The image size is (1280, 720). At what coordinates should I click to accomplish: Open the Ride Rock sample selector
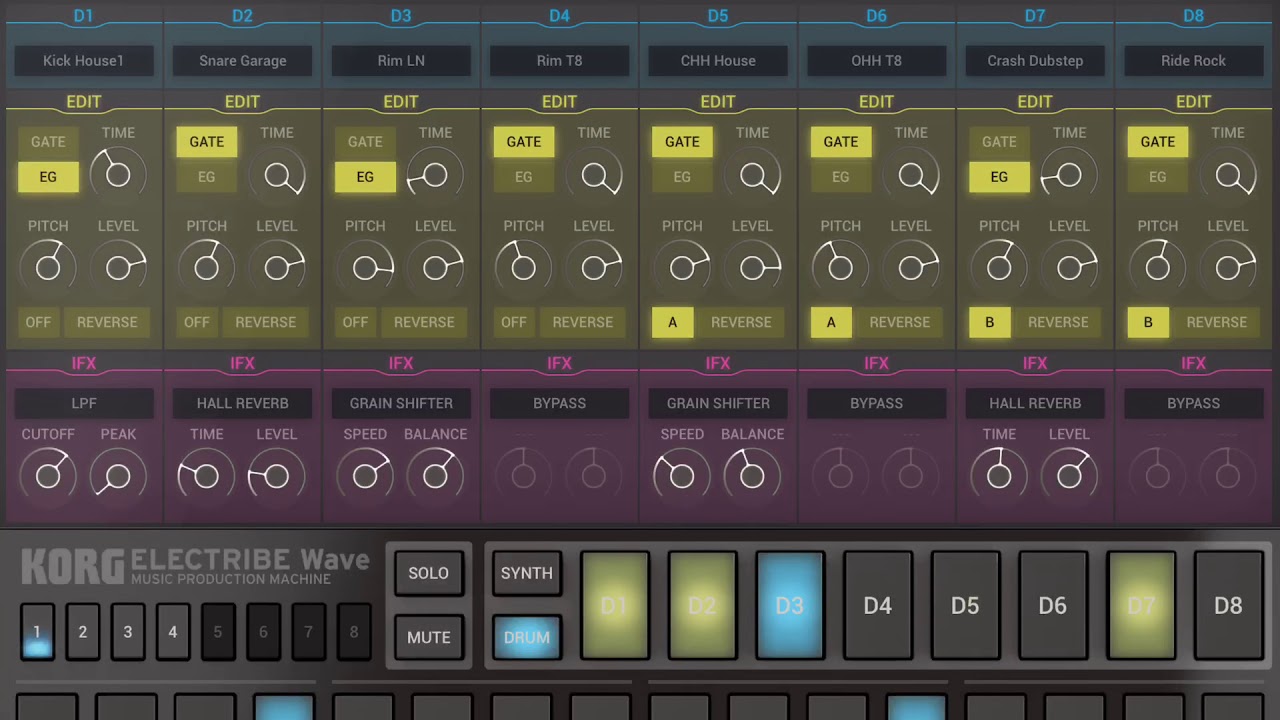1193,60
